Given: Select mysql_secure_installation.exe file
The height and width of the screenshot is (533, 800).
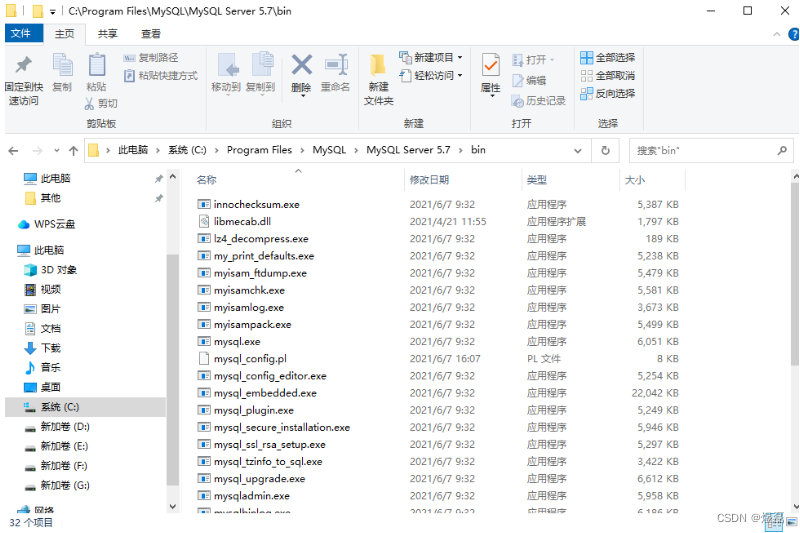Looking at the screenshot, I should (x=282, y=427).
